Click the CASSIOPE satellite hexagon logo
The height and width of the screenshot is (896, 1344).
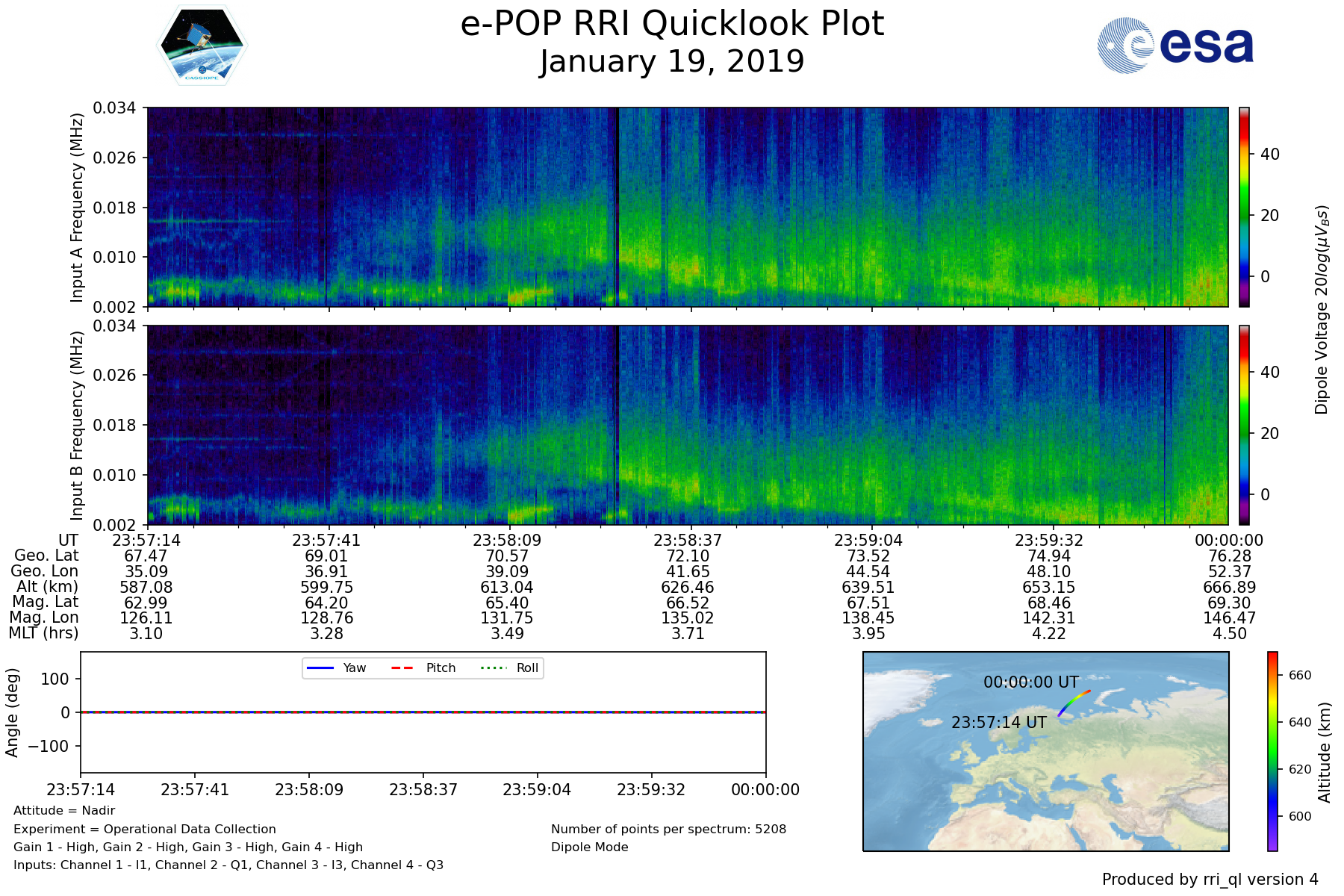202,46
